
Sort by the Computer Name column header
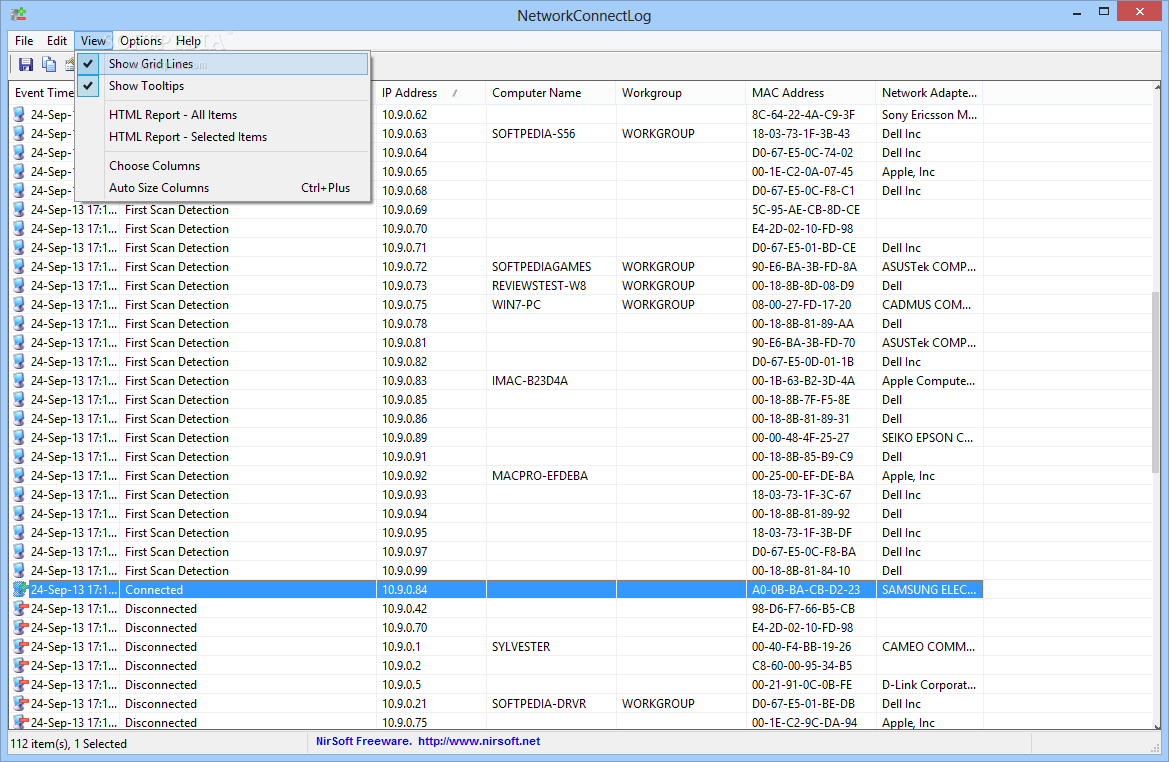point(551,93)
